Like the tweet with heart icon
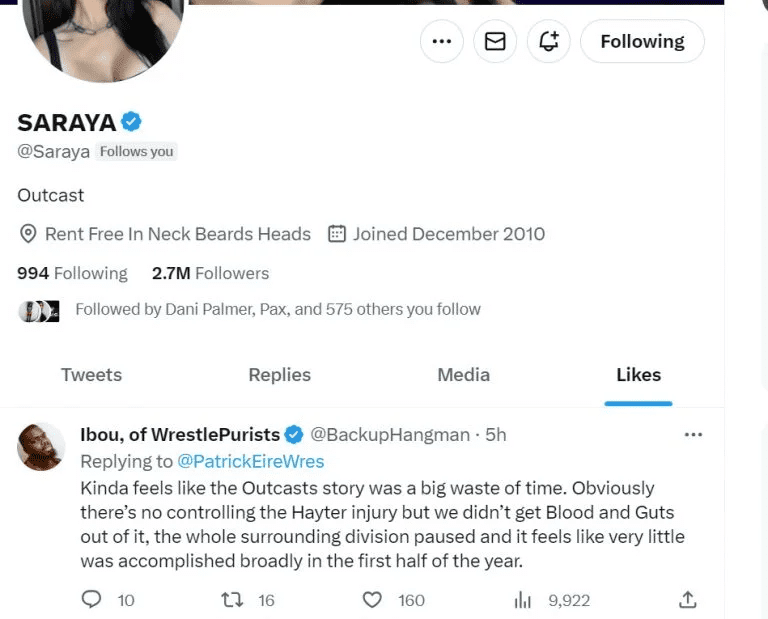Viewport: 768px width, 619px height. point(372,600)
